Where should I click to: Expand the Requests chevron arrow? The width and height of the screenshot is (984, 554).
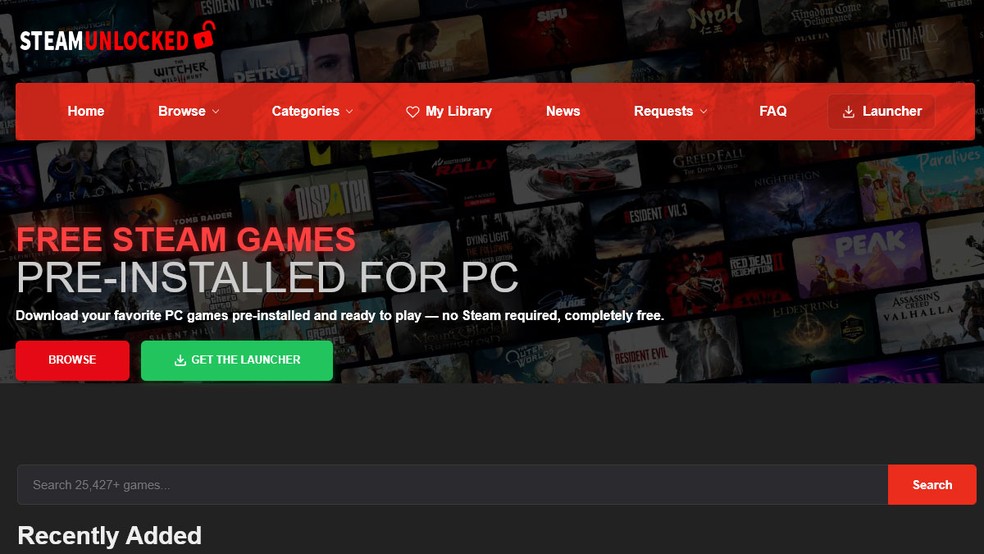click(x=703, y=112)
